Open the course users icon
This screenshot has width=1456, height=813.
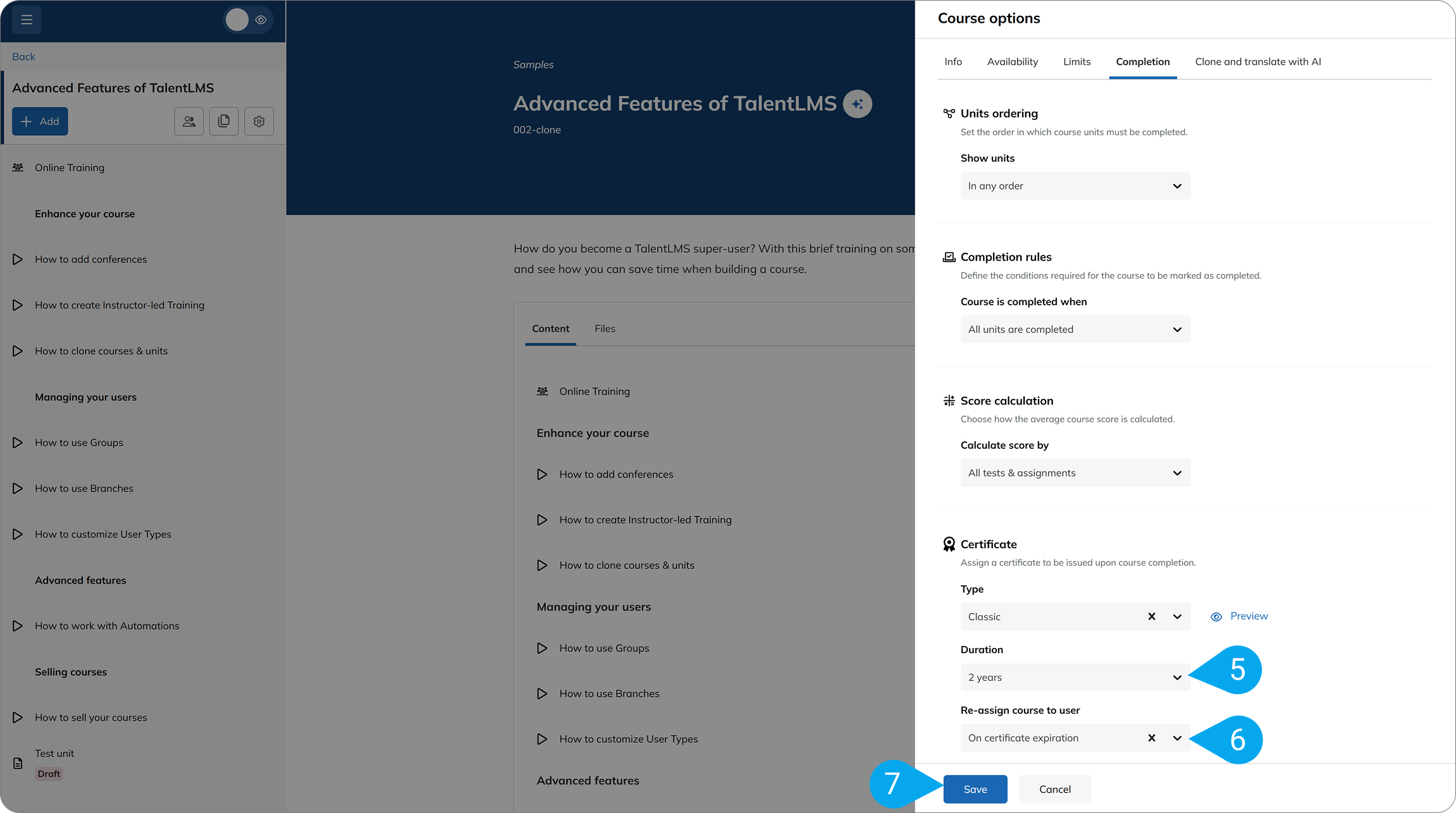click(x=189, y=121)
